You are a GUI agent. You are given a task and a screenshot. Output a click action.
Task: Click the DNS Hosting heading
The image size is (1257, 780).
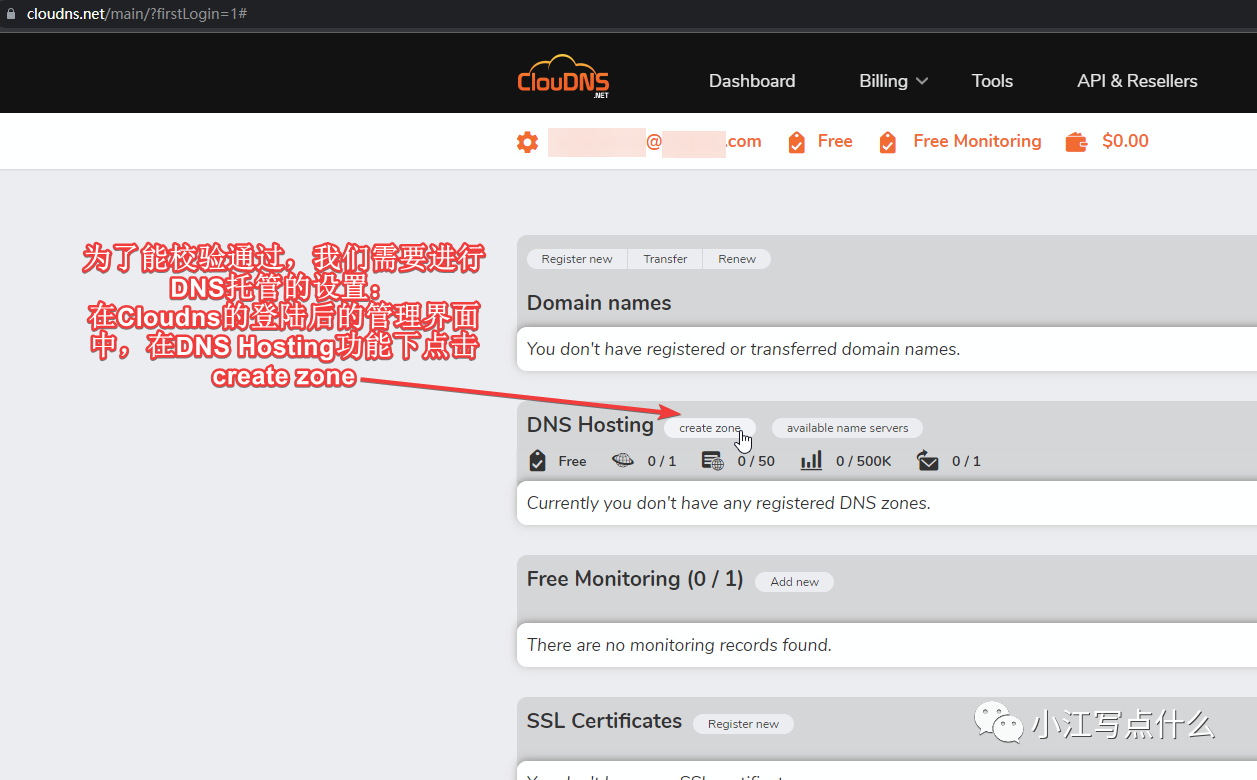pyautogui.click(x=590, y=425)
